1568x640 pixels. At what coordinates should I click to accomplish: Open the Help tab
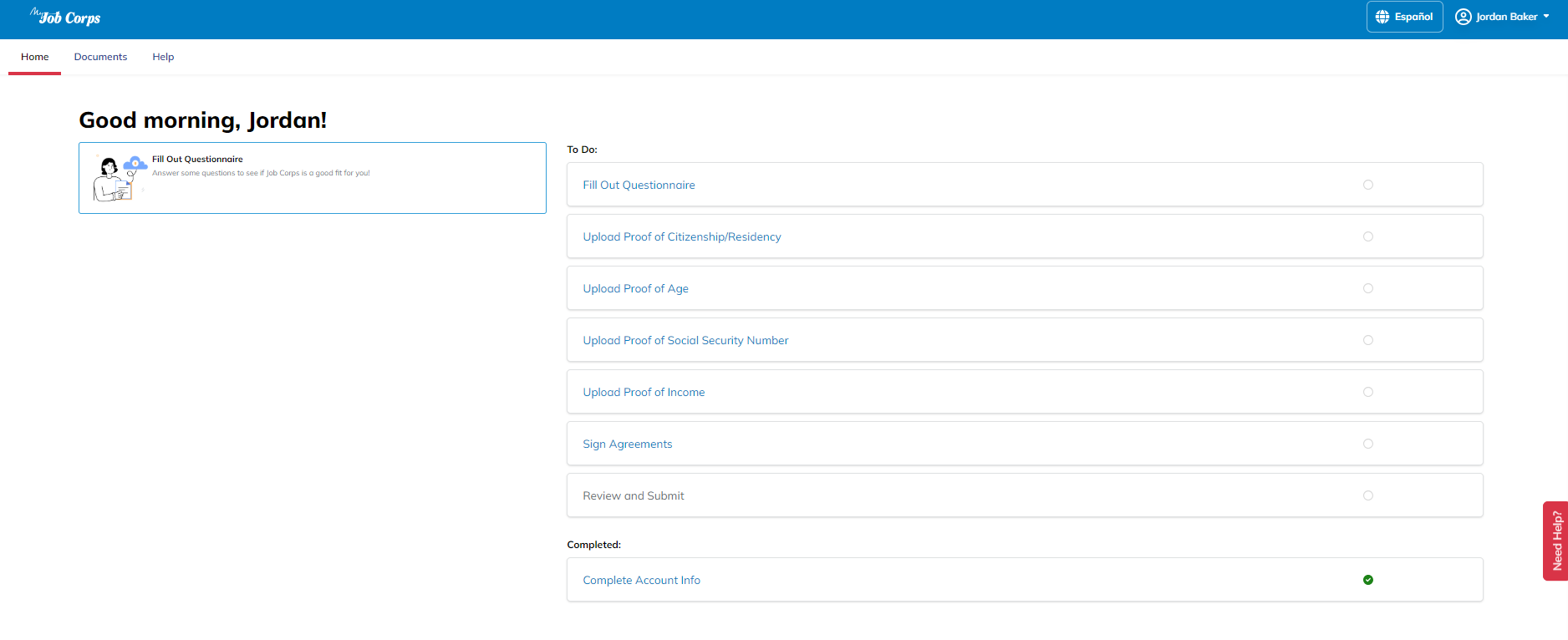tap(163, 57)
